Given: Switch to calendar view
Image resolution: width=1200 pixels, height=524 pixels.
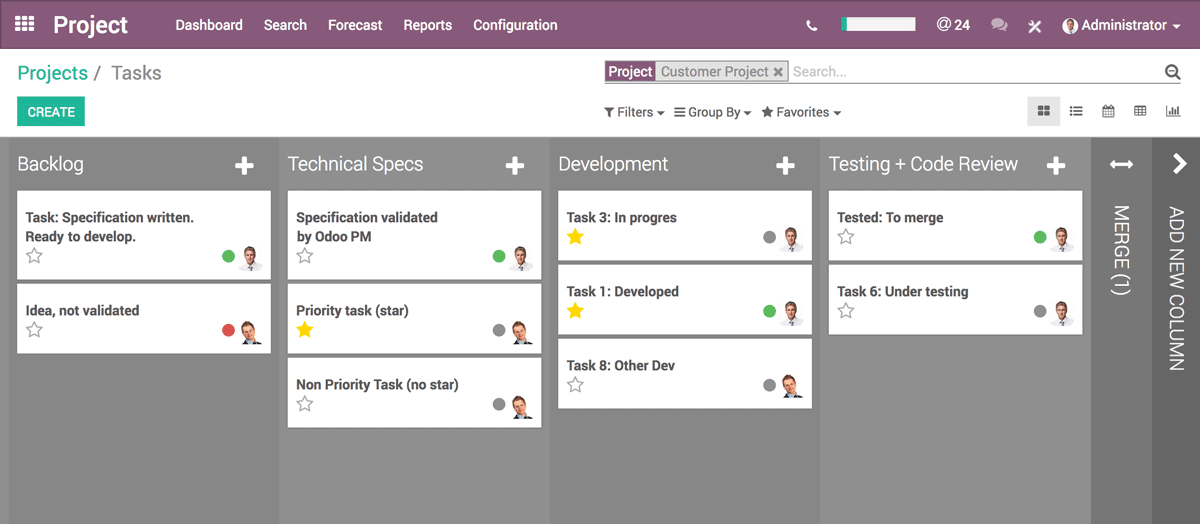Looking at the screenshot, I should [1108, 112].
